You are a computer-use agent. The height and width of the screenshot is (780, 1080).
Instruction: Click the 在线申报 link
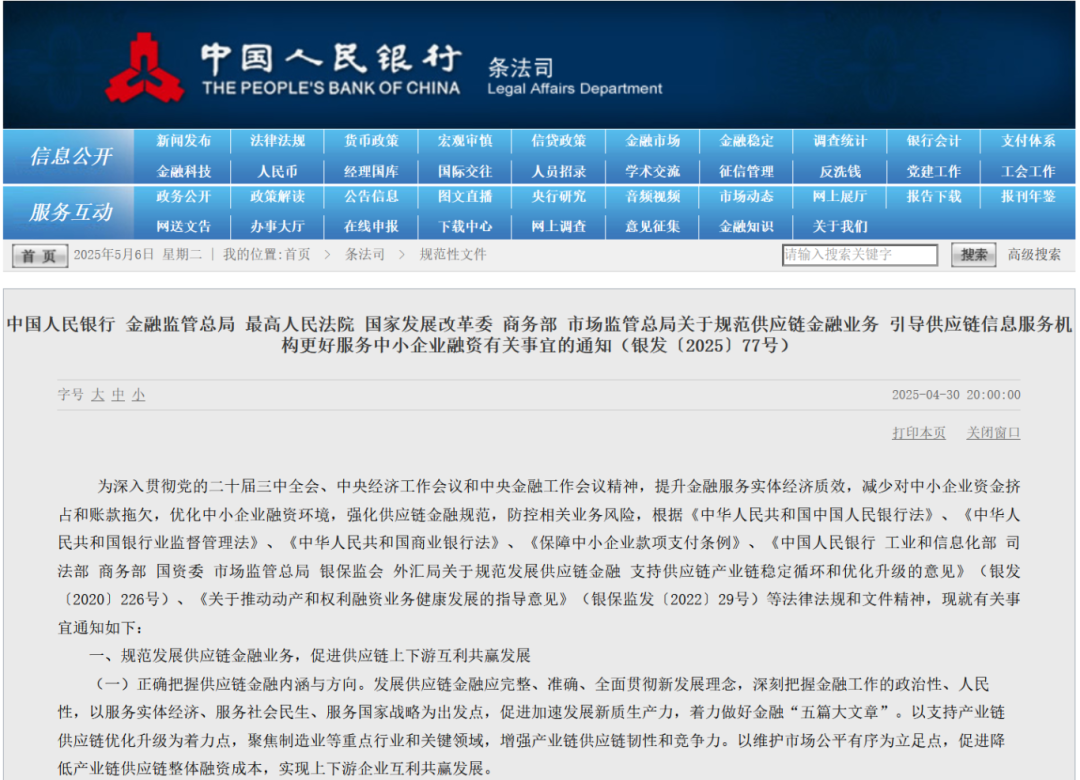[x=371, y=227]
